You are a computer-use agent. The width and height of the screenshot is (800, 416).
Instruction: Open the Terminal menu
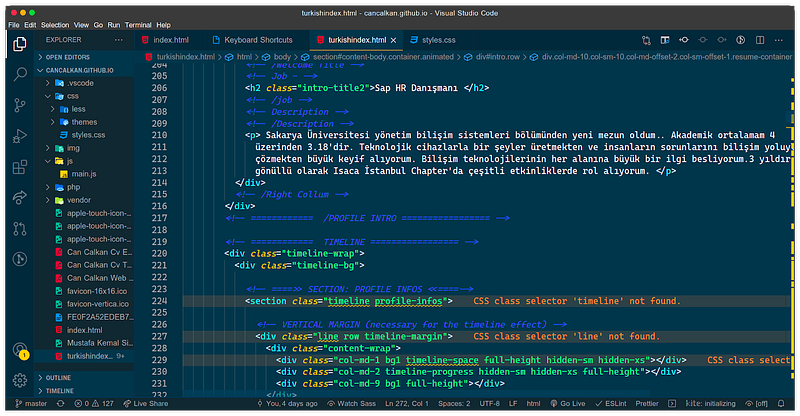(140, 23)
